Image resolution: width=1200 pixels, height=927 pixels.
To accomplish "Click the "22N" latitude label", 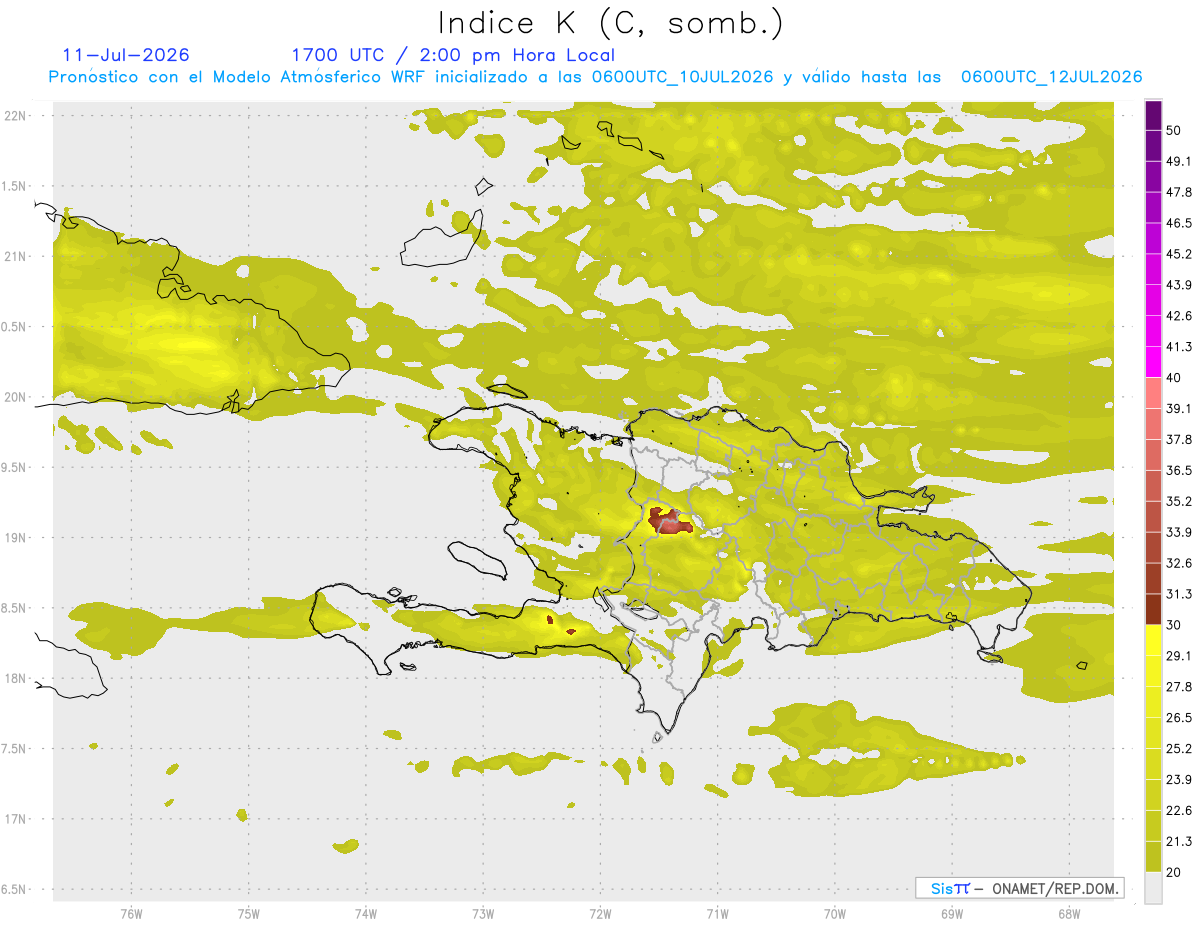I will 16,115.
